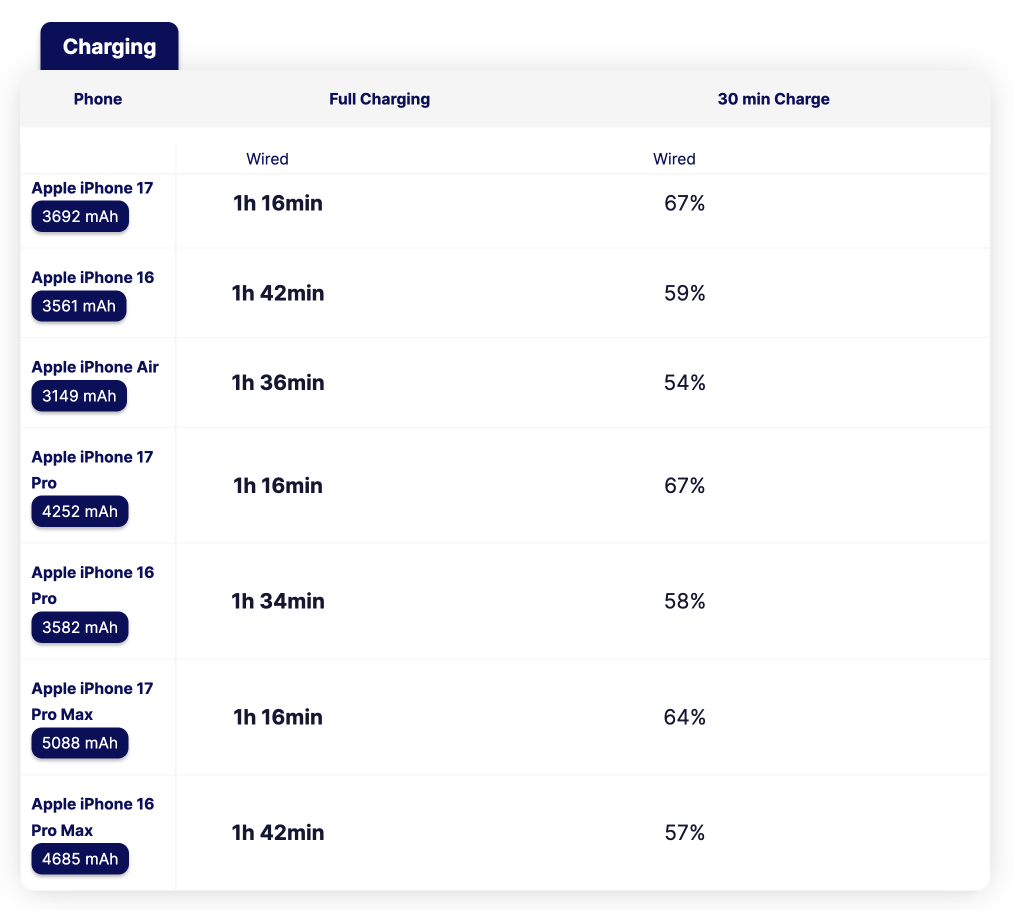Click the 30 min Charge header
Image resolution: width=1014 pixels, height=910 pixels.
(773, 99)
